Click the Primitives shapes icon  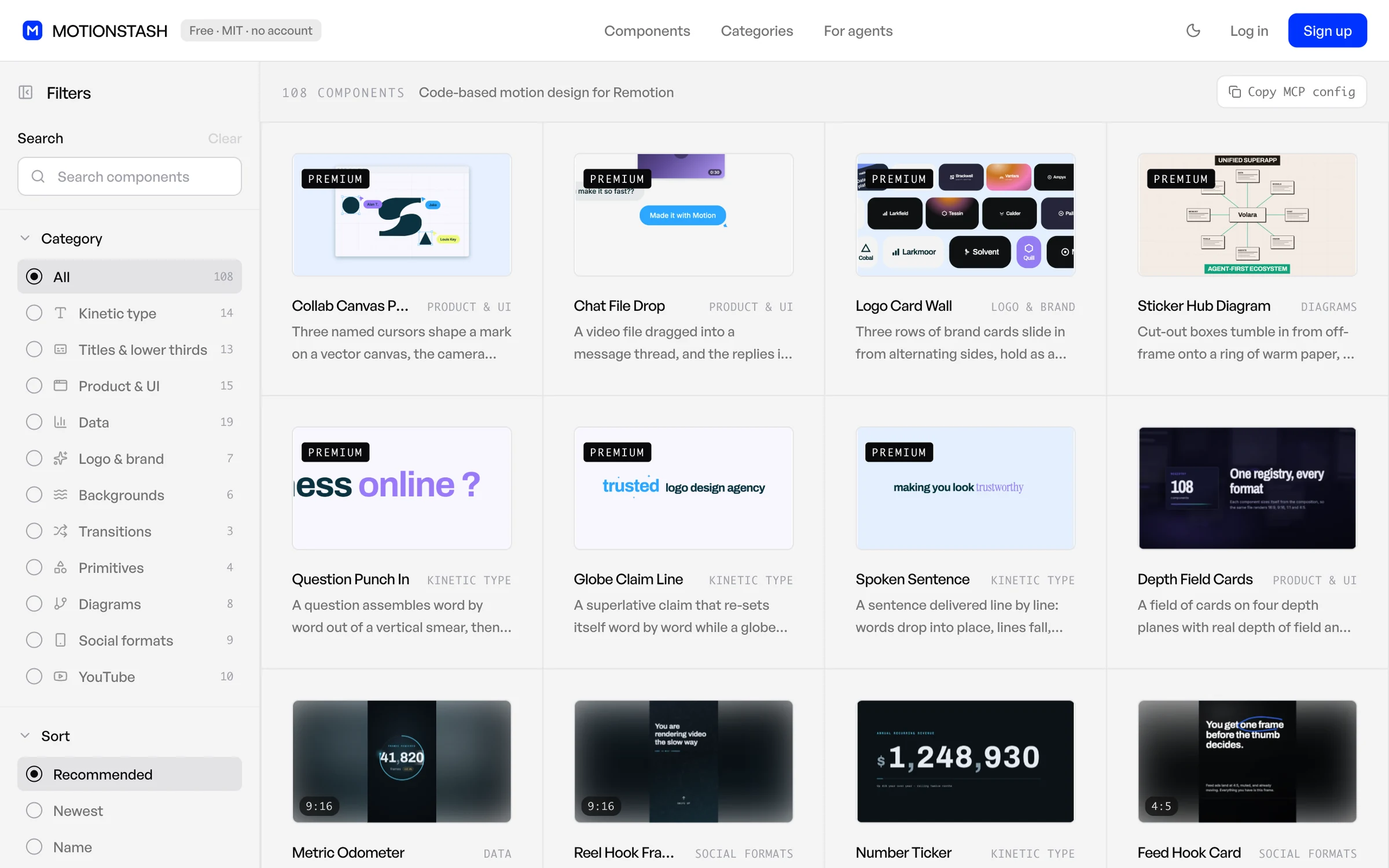[x=60, y=568]
